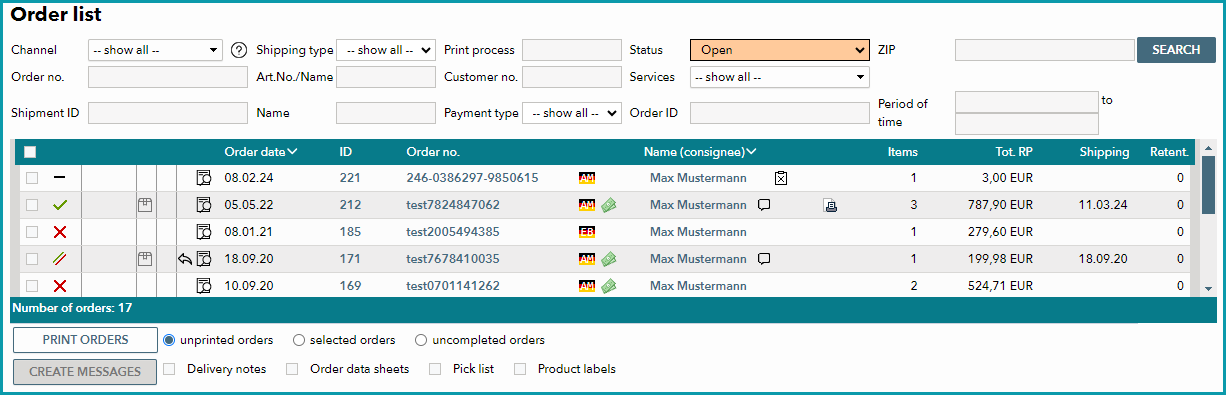Open order details icon for order 171
The width and height of the screenshot is (1226, 395).
204,259
